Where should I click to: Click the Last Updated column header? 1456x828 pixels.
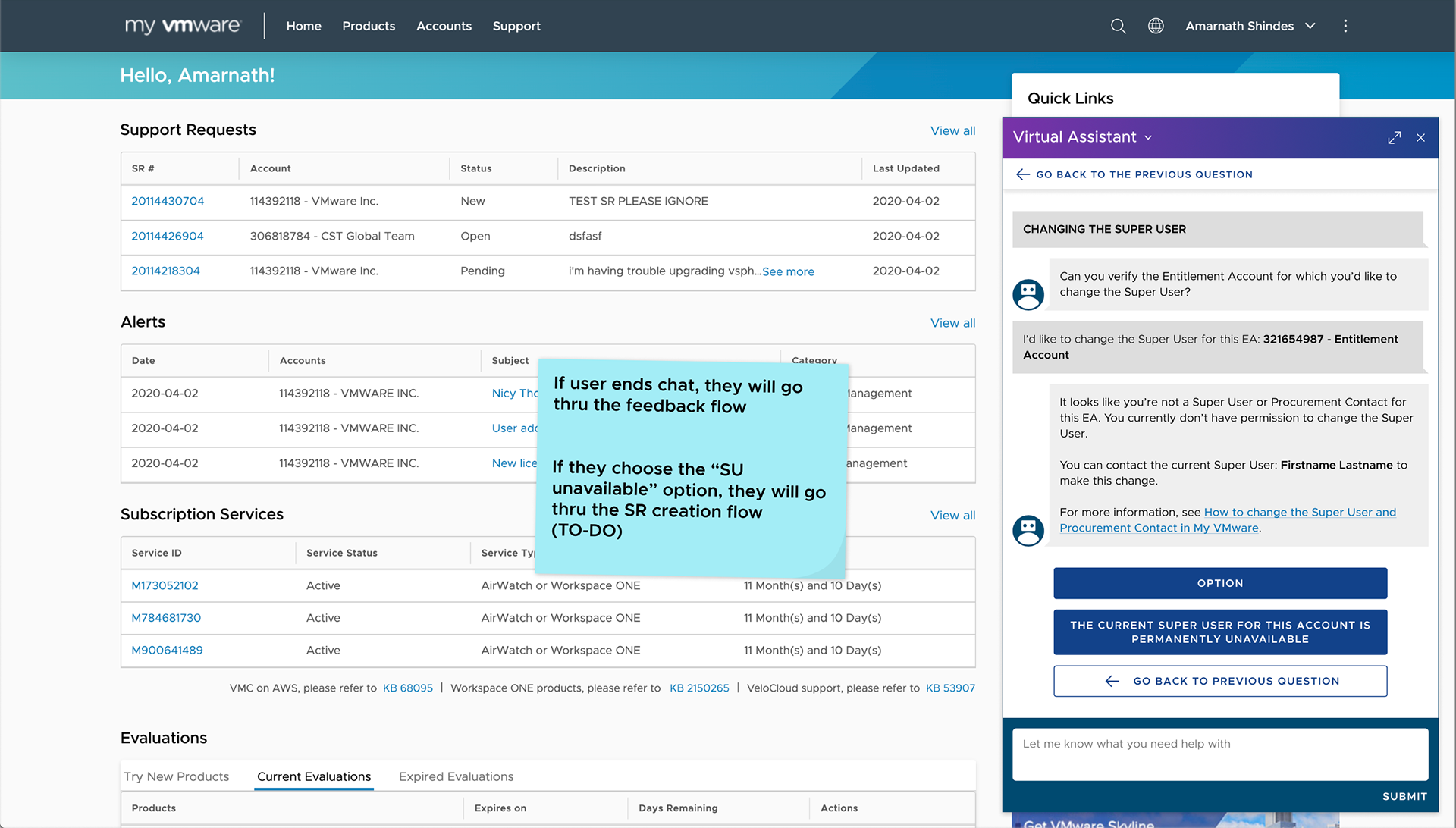click(905, 168)
